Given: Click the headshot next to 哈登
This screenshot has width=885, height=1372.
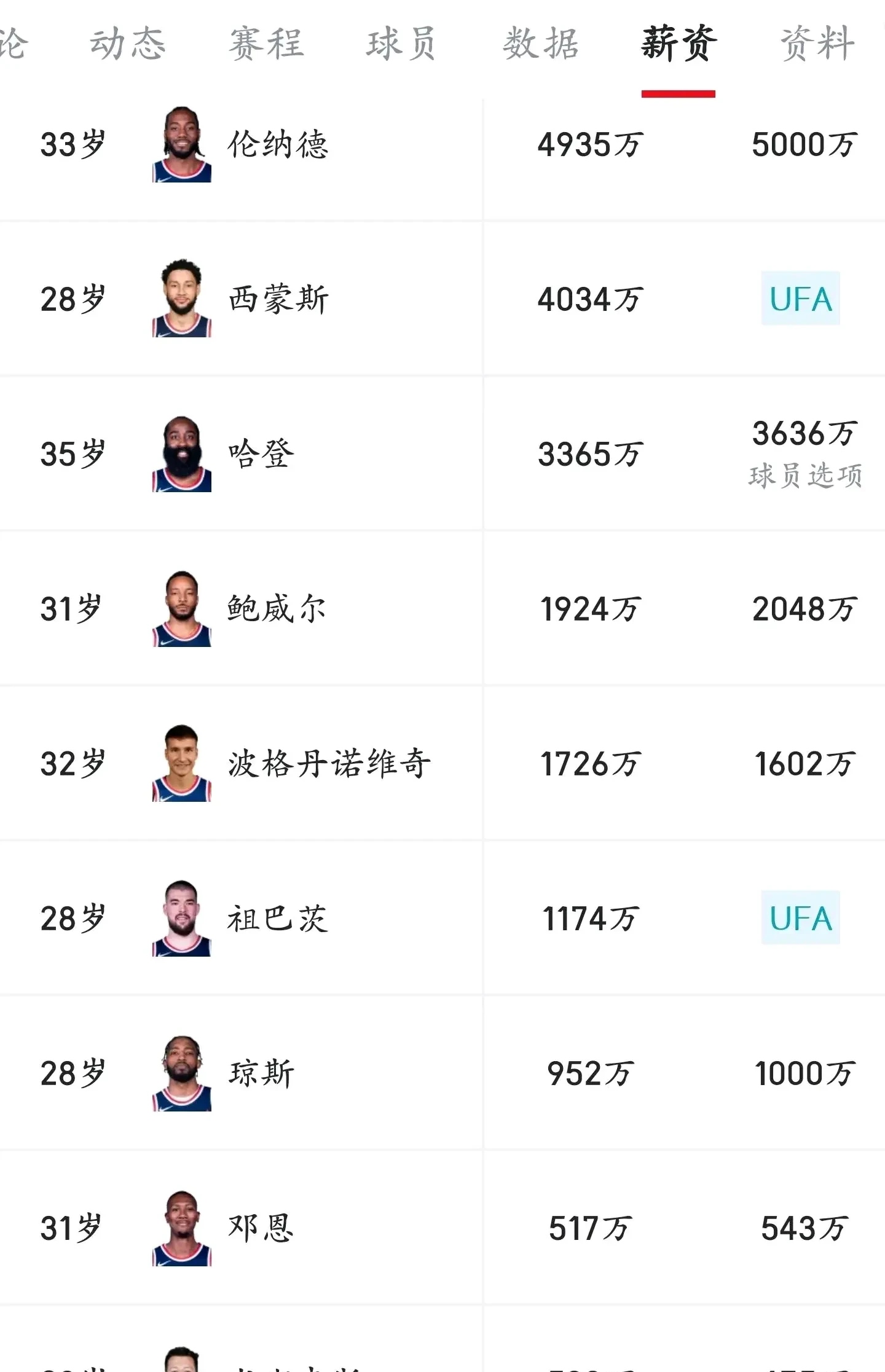Looking at the screenshot, I should (182, 454).
